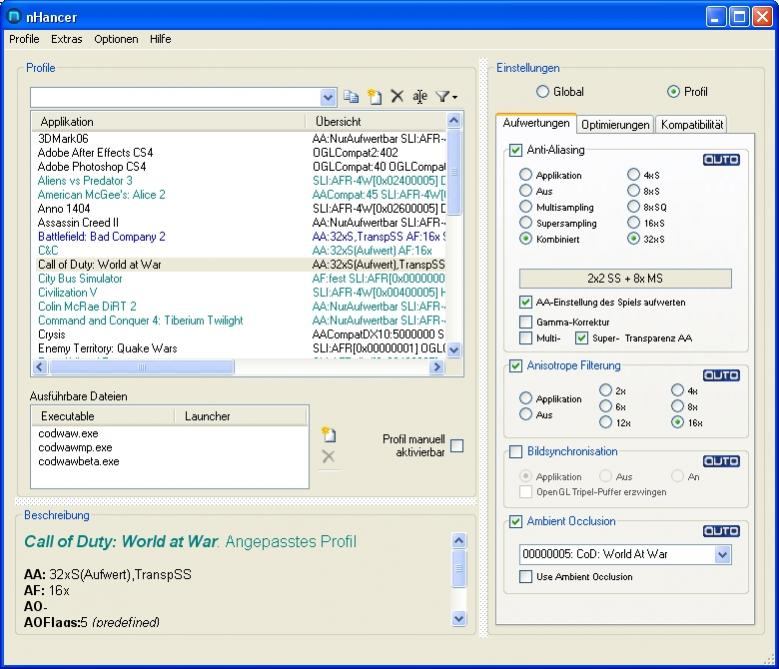
Task: Select codwawmp.exe in executables list
Action: 75,447
